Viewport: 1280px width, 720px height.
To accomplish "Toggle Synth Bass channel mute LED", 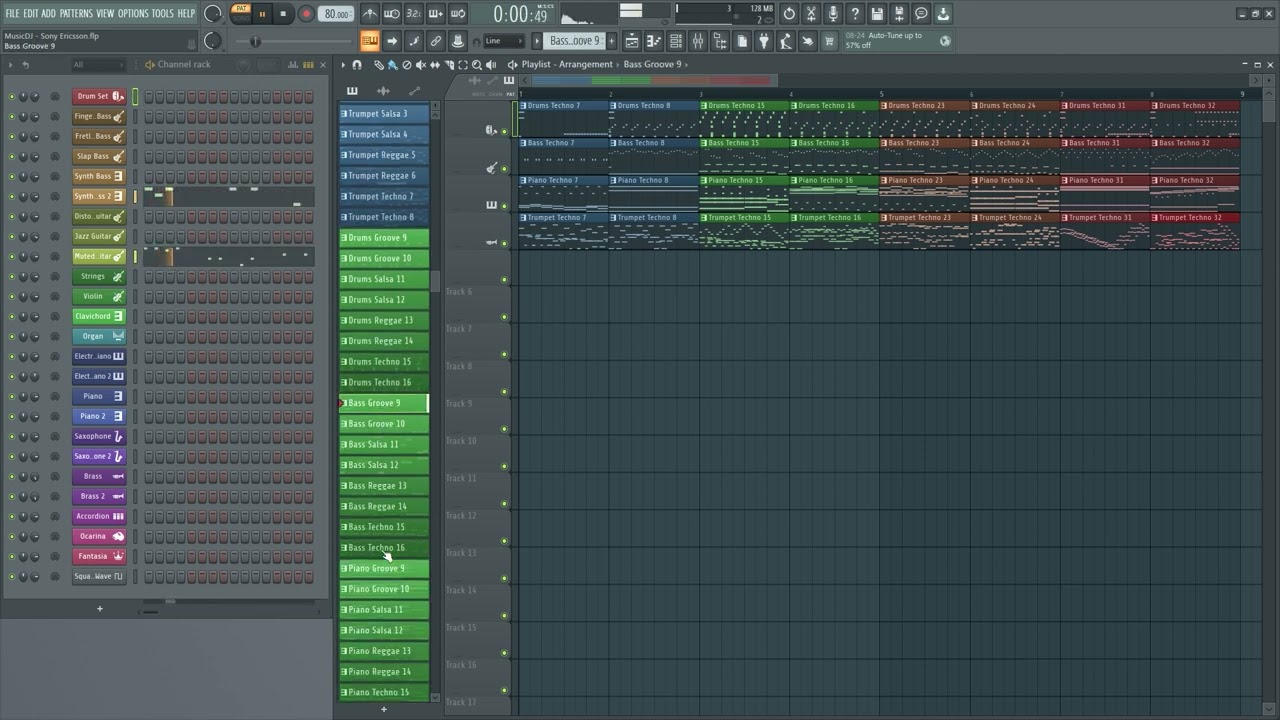I will click(12, 177).
